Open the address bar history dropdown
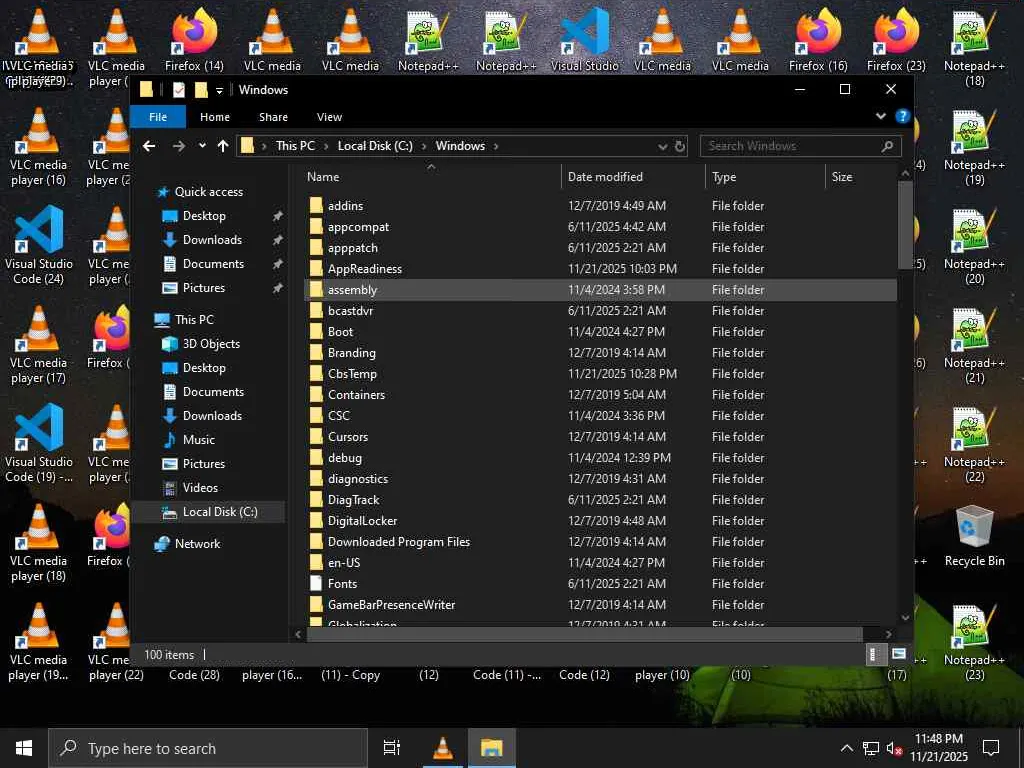Viewport: 1024px width, 768px height. [x=663, y=146]
